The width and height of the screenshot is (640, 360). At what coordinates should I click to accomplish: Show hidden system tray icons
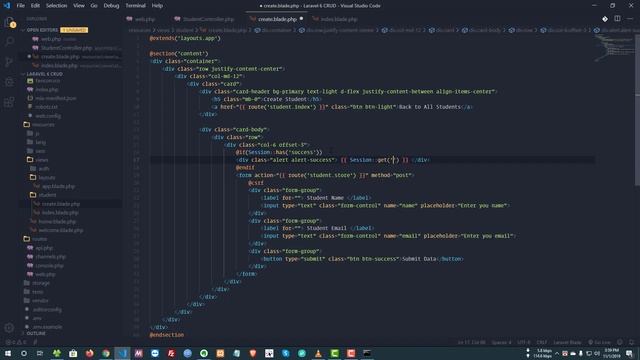pos(557,353)
